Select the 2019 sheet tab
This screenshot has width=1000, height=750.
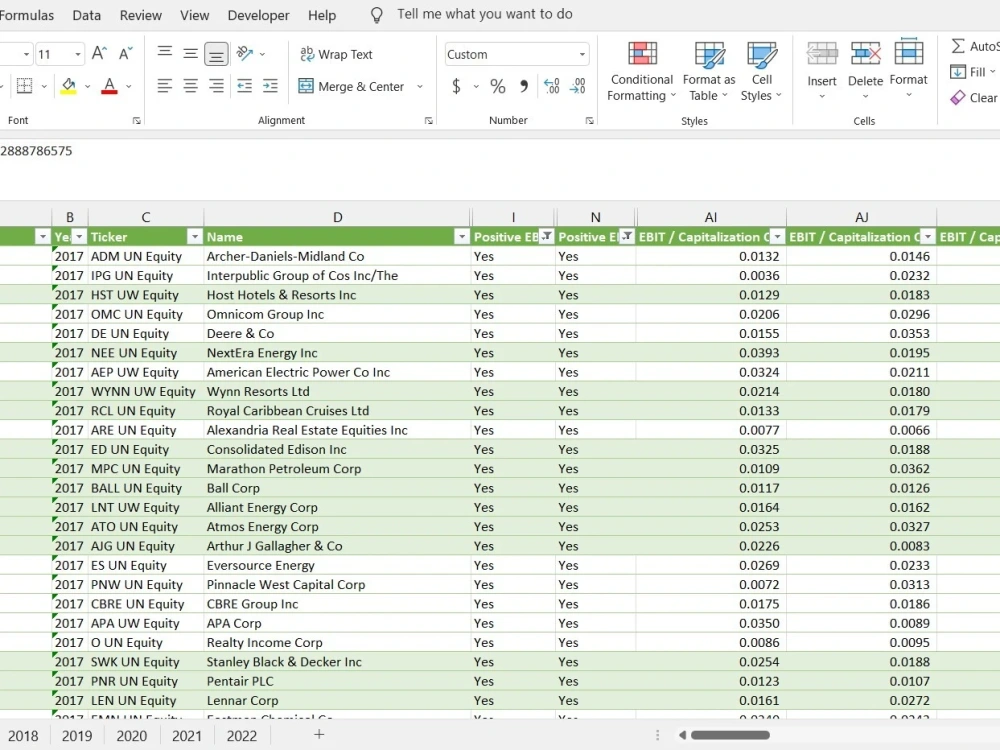click(x=79, y=735)
